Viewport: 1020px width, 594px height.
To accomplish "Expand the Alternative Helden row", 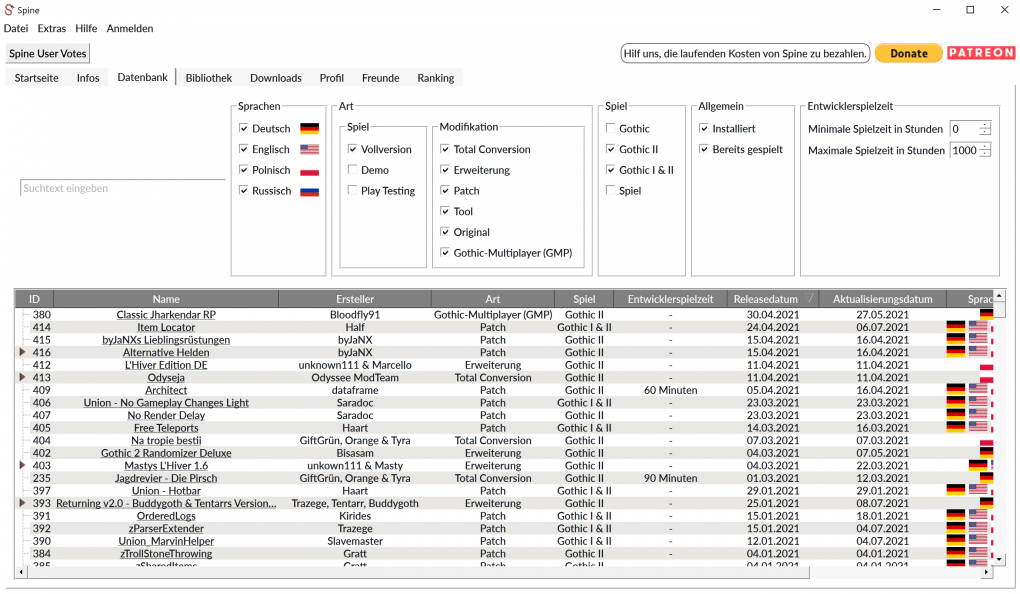I will pos(22,352).
